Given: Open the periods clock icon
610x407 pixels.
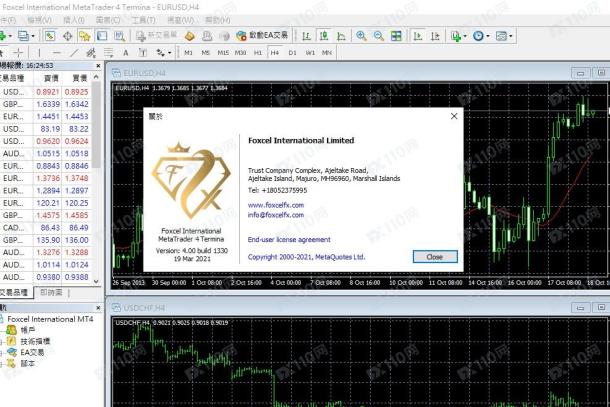Looking at the screenshot, I should tap(478, 36).
